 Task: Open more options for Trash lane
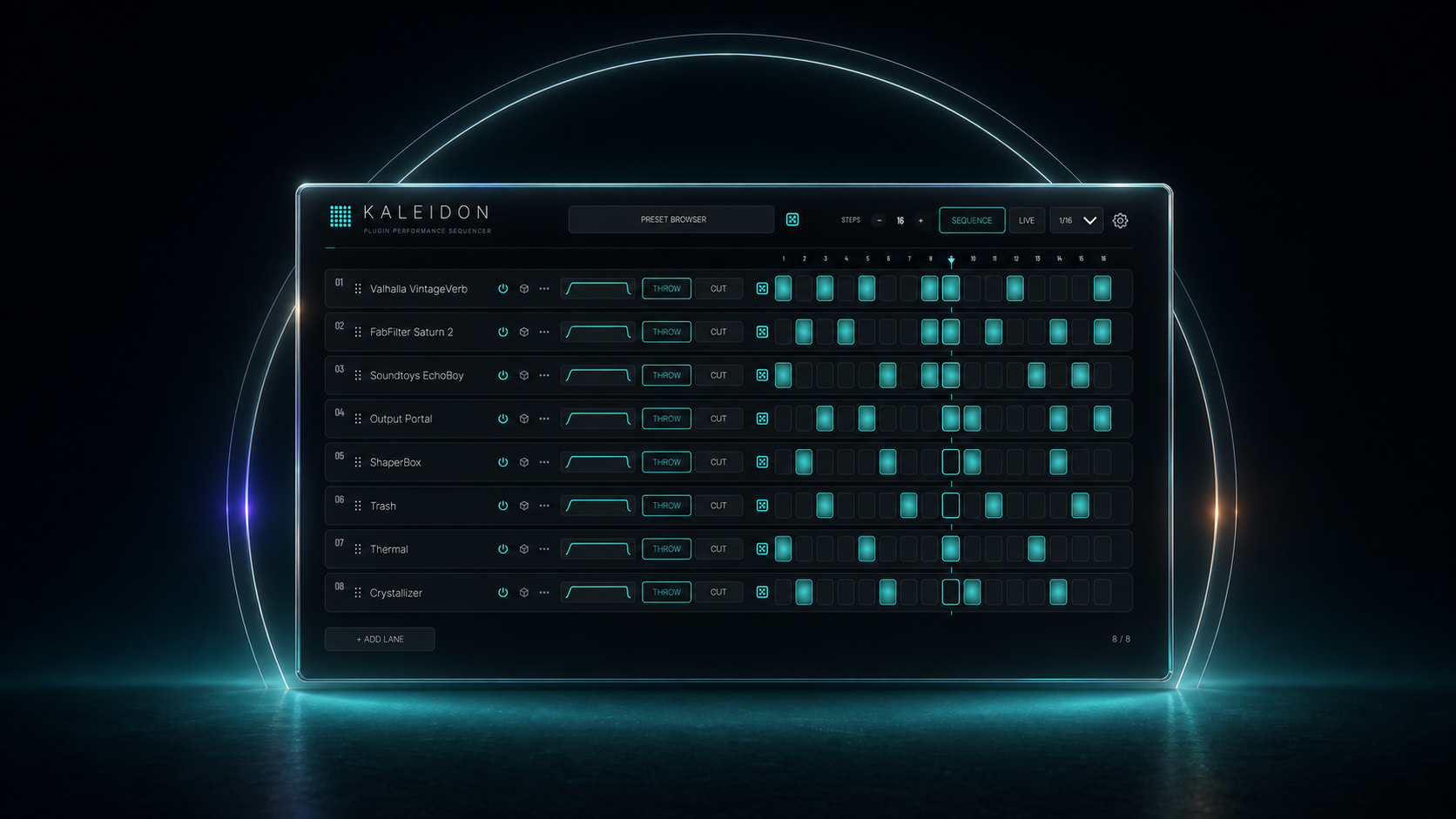pyautogui.click(x=544, y=506)
